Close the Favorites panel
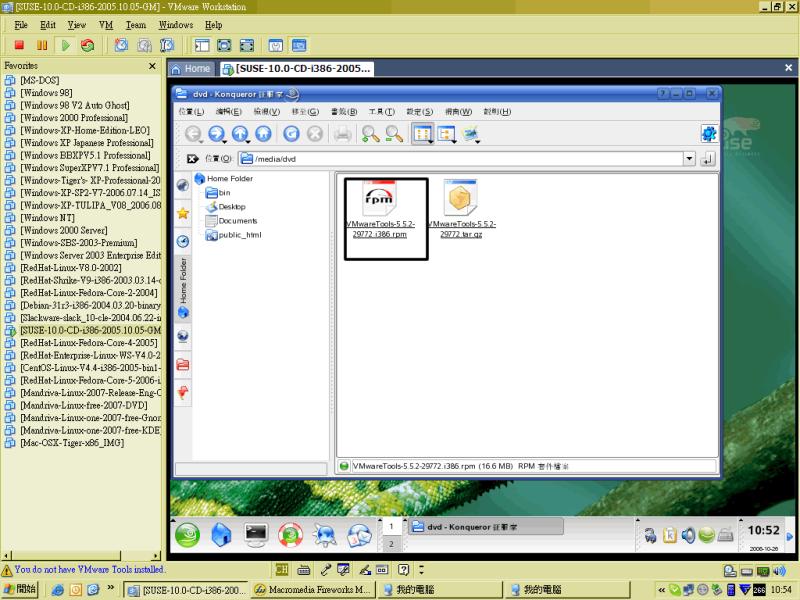 pyautogui.click(x=152, y=66)
